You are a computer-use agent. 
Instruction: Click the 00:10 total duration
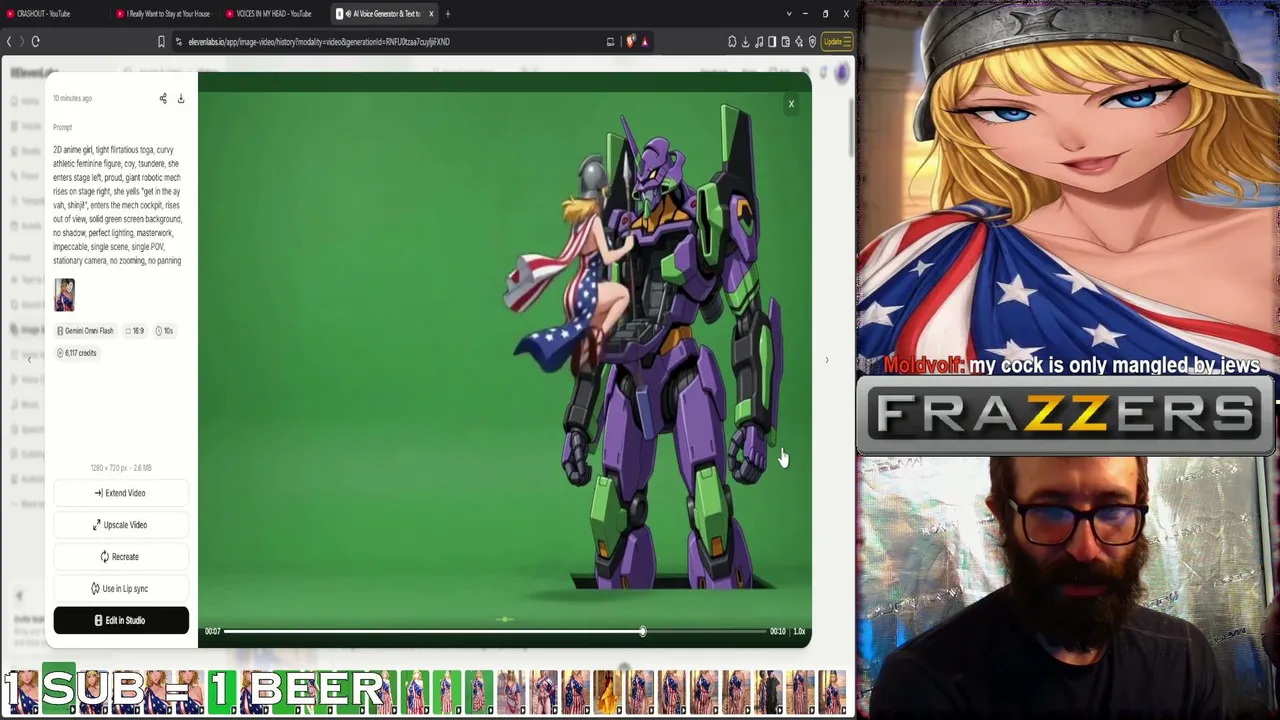point(777,632)
